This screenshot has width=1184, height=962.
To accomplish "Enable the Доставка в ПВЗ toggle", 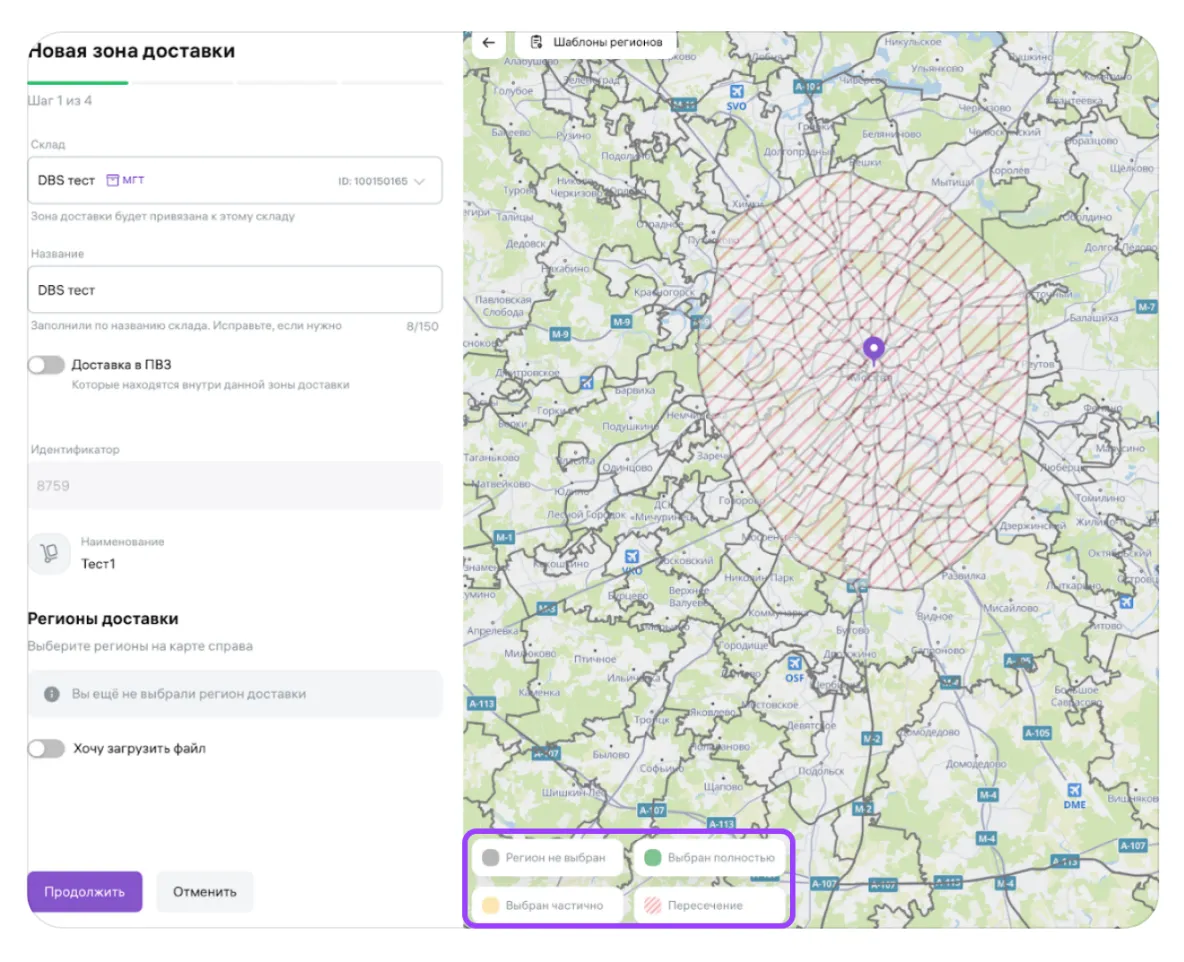I will [46, 365].
